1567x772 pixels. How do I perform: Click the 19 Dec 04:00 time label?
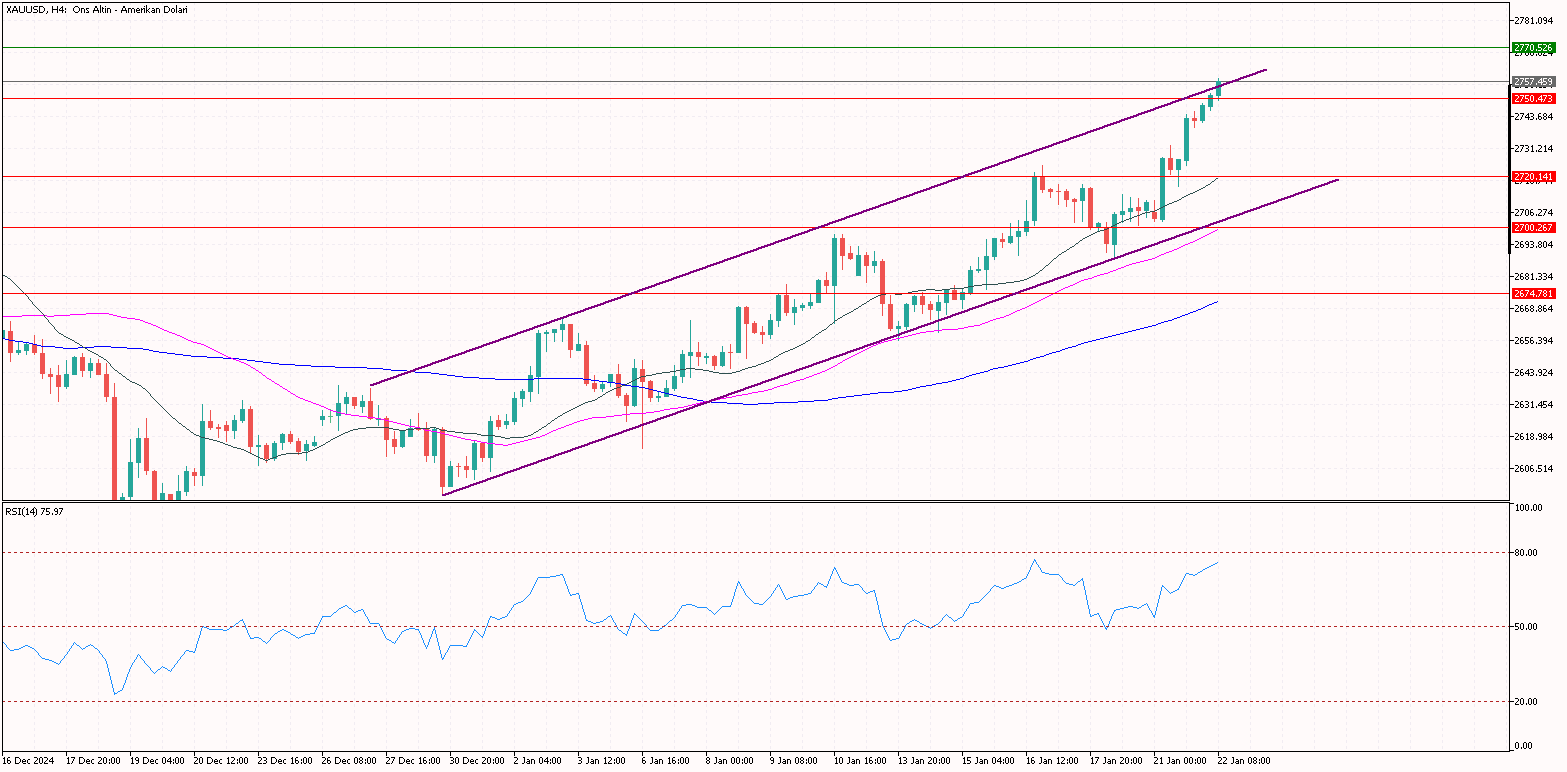(159, 760)
